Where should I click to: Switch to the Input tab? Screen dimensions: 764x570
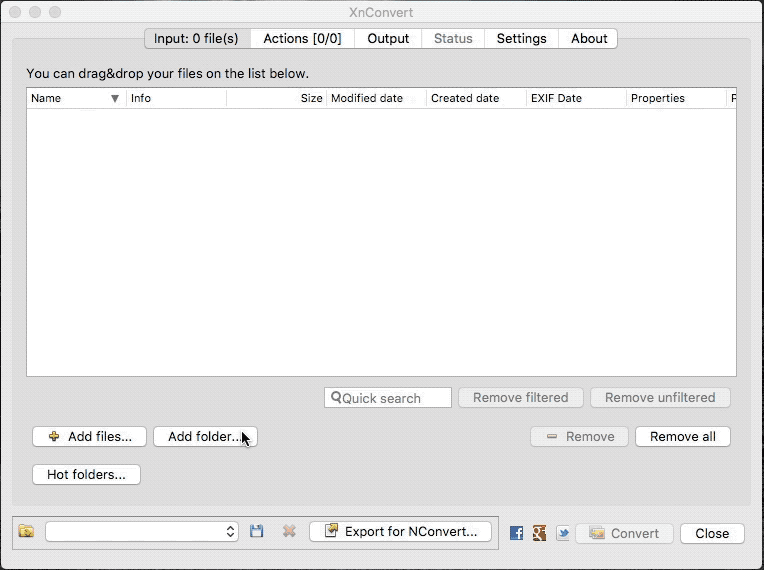coord(197,38)
